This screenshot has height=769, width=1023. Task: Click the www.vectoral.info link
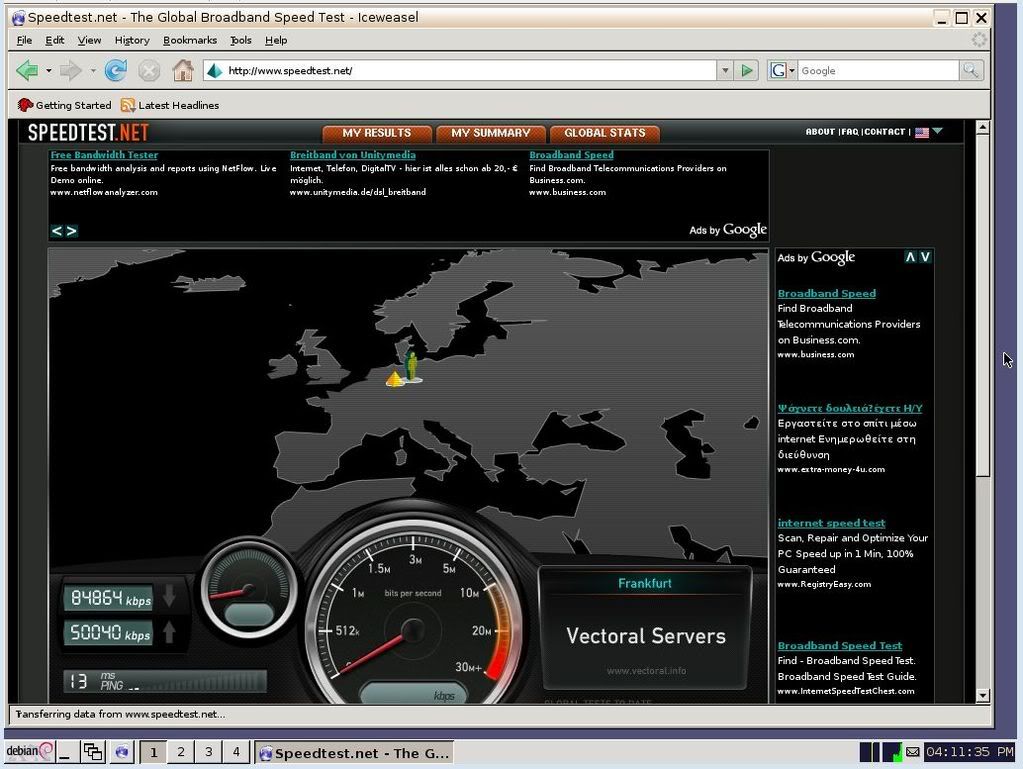point(646,671)
